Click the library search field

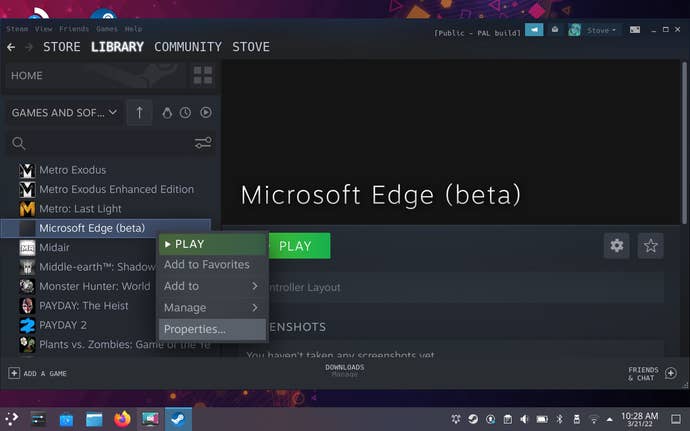tap(110, 143)
